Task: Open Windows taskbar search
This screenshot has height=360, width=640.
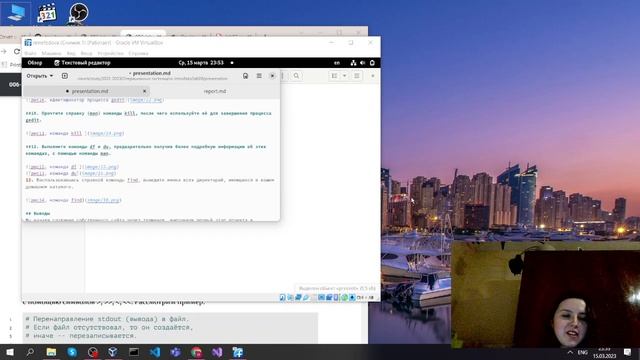Action: (x=30, y=352)
